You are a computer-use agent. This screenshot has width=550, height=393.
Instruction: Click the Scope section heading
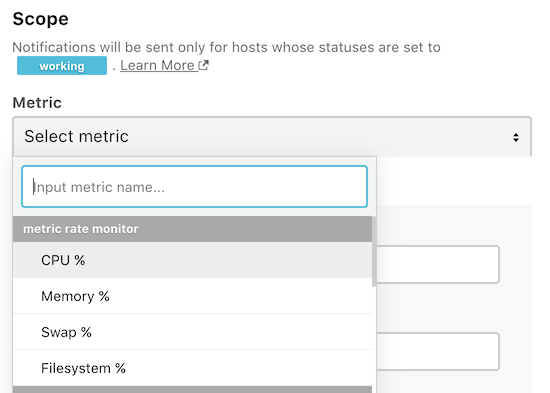tap(41, 19)
